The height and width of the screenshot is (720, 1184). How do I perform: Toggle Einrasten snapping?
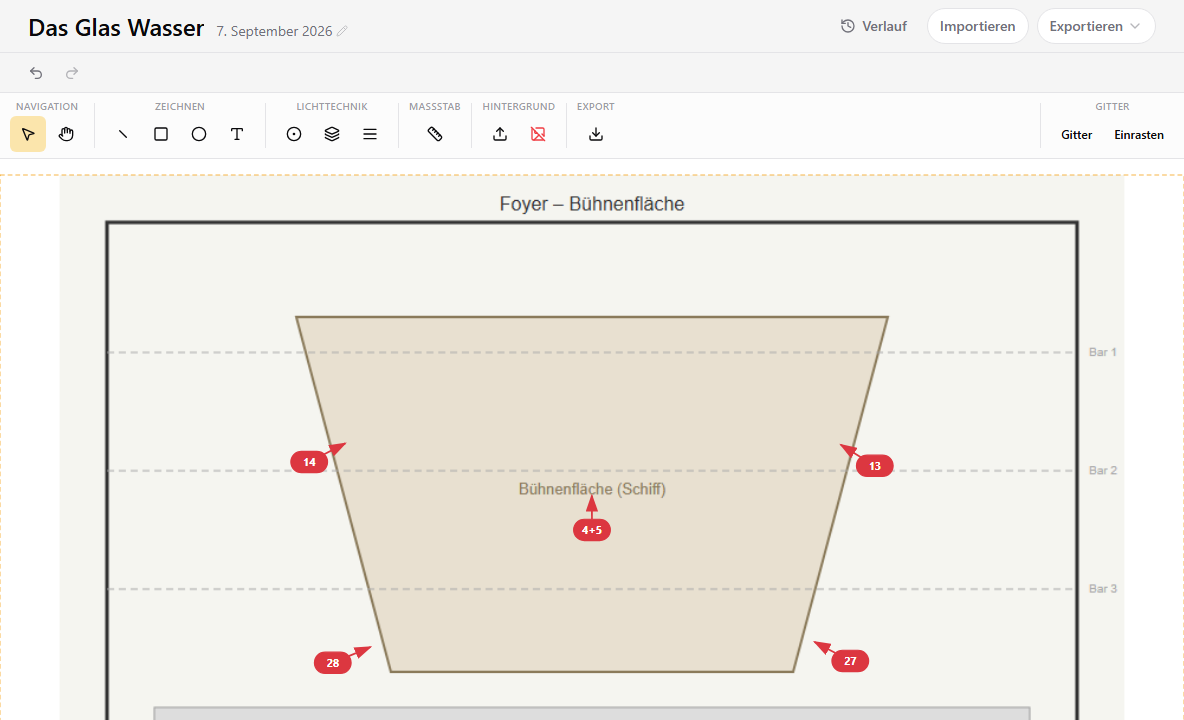pos(1139,135)
